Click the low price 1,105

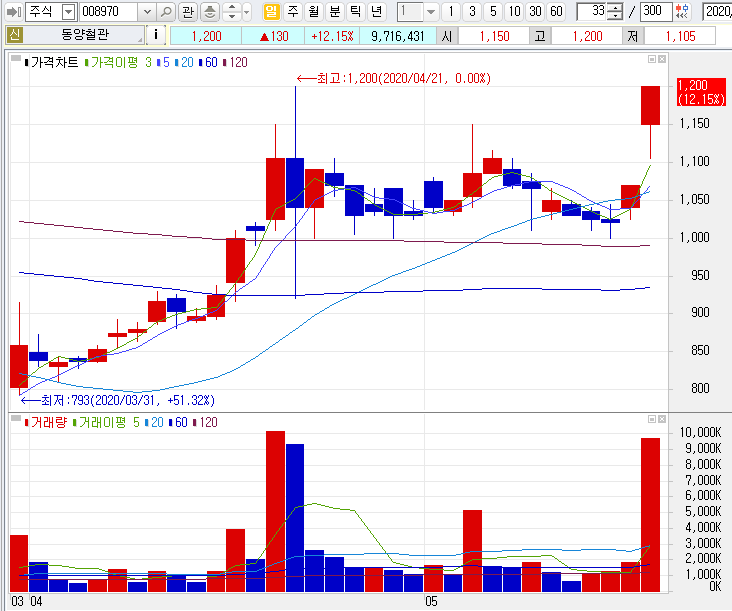click(680, 36)
